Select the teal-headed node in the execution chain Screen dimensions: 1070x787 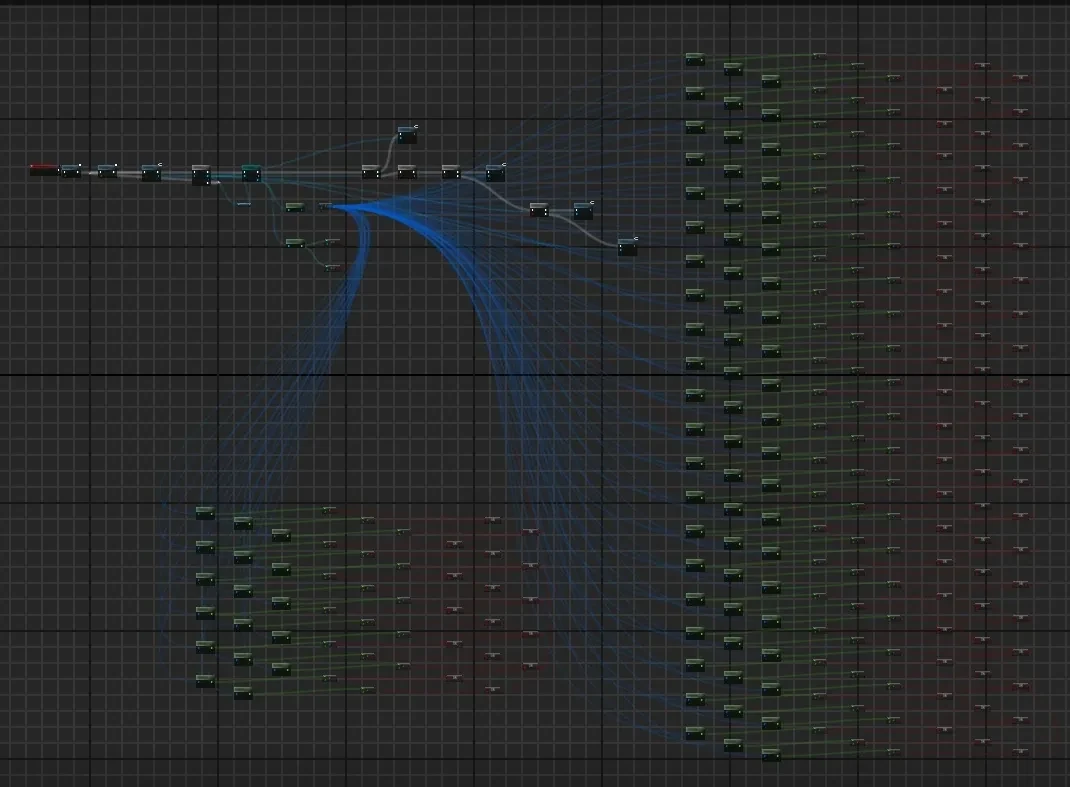coord(251,173)
